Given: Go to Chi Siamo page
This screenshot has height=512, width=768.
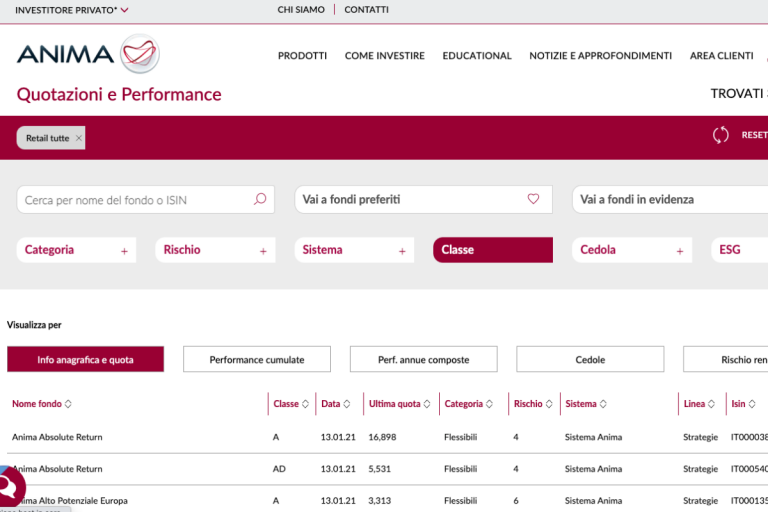Looking at the screenshot, I should pos(301,10).
